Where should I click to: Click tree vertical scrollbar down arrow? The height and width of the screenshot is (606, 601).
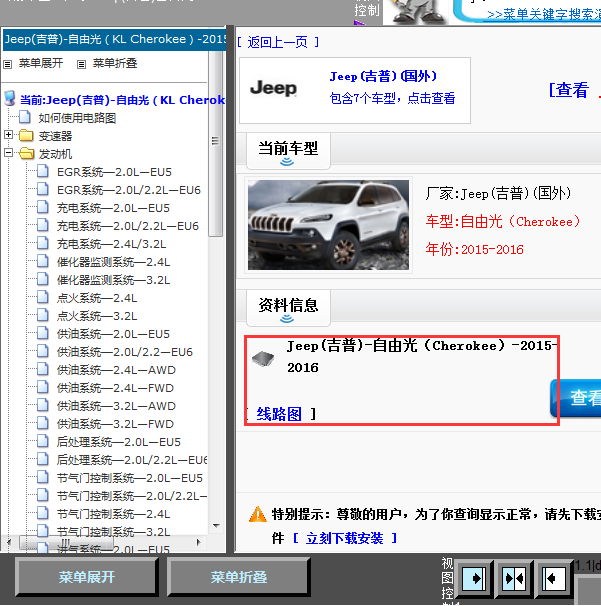[216, 526]
